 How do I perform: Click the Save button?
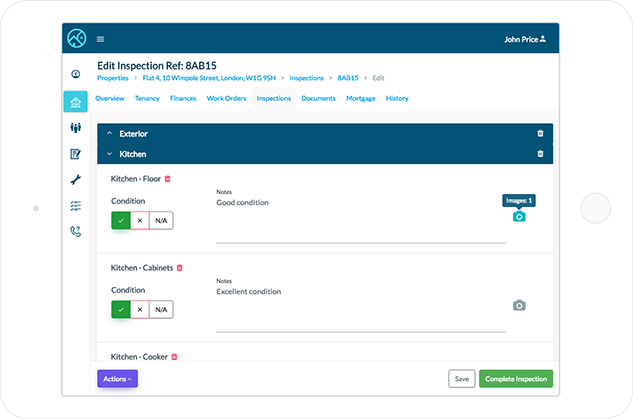tap(461, 379)
